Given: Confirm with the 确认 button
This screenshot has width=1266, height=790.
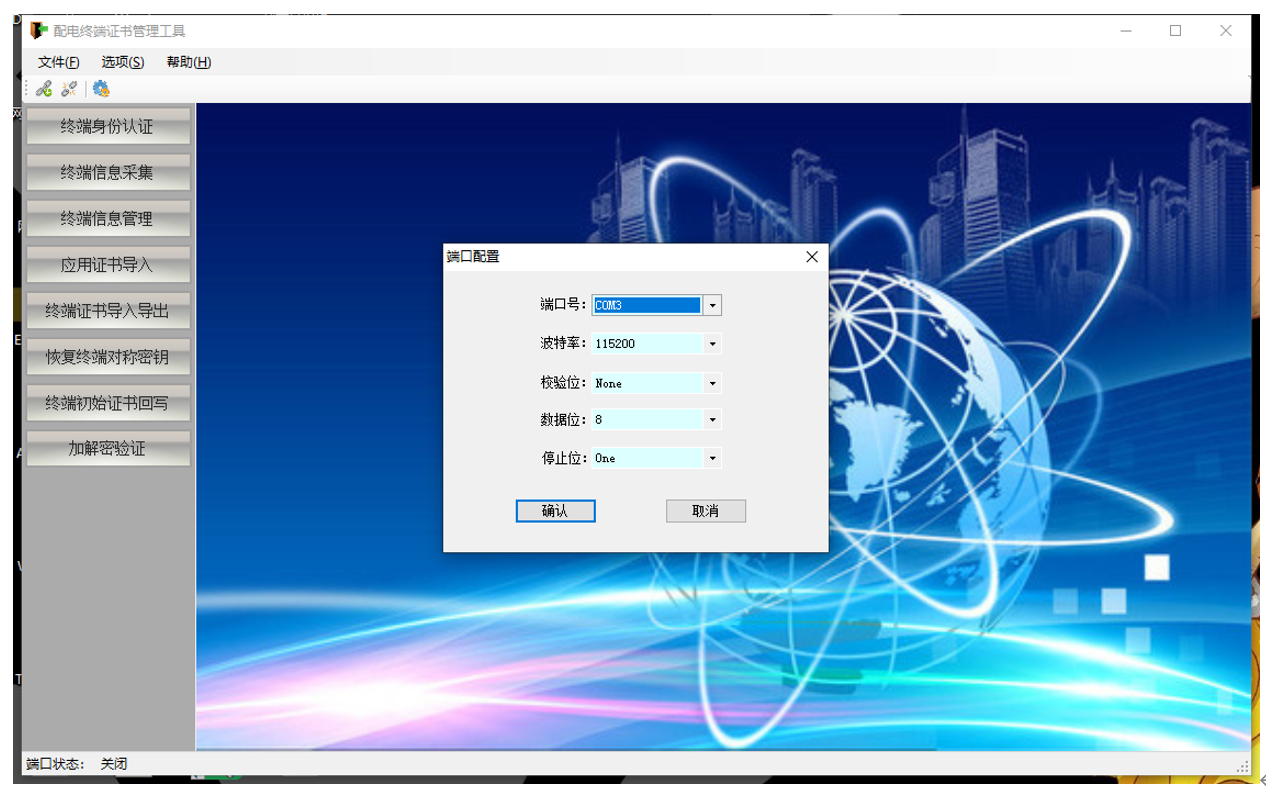Looking at the screenshot, I should click(555, 511).
